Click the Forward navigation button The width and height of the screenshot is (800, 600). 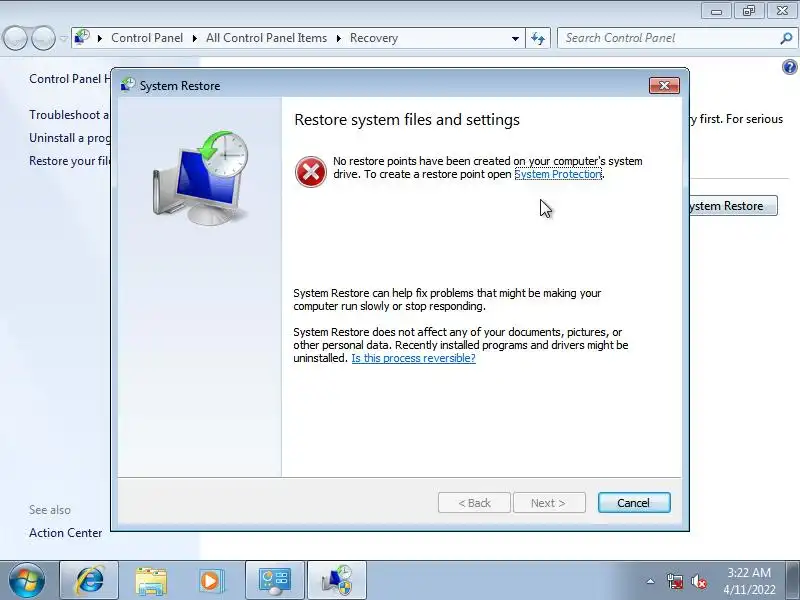point(43,38)
